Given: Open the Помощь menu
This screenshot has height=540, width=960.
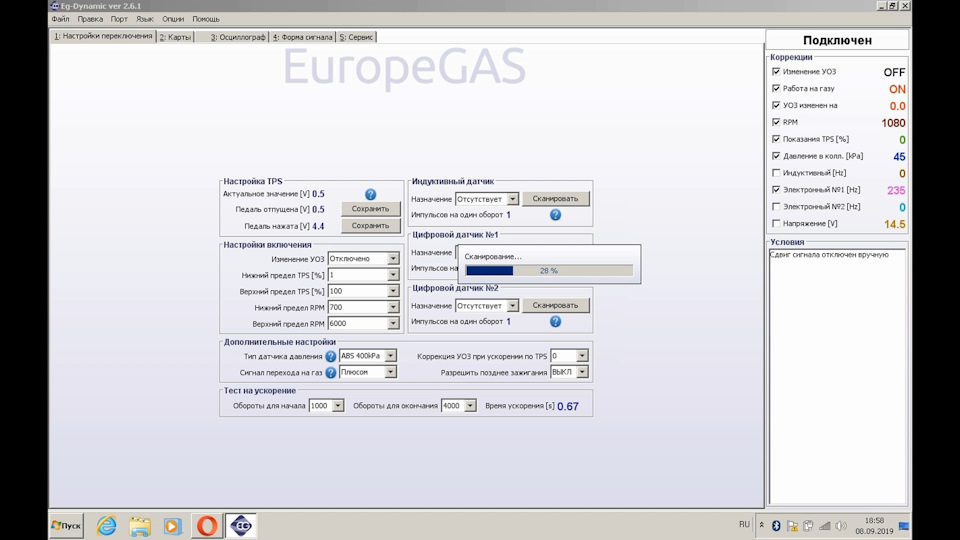Looking at the screenshot, I should click(x=206, y=19).
